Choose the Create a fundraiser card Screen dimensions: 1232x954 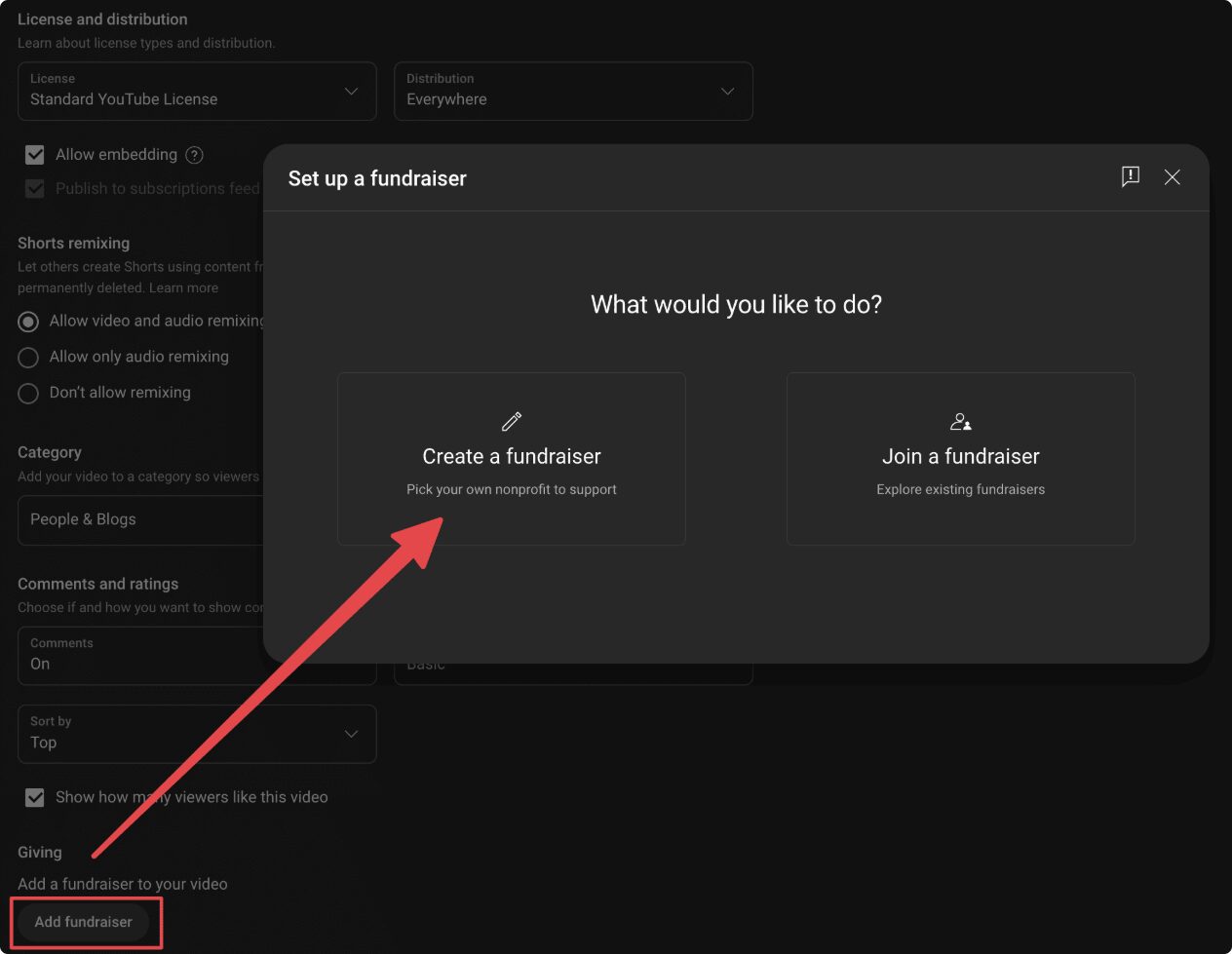512,459
